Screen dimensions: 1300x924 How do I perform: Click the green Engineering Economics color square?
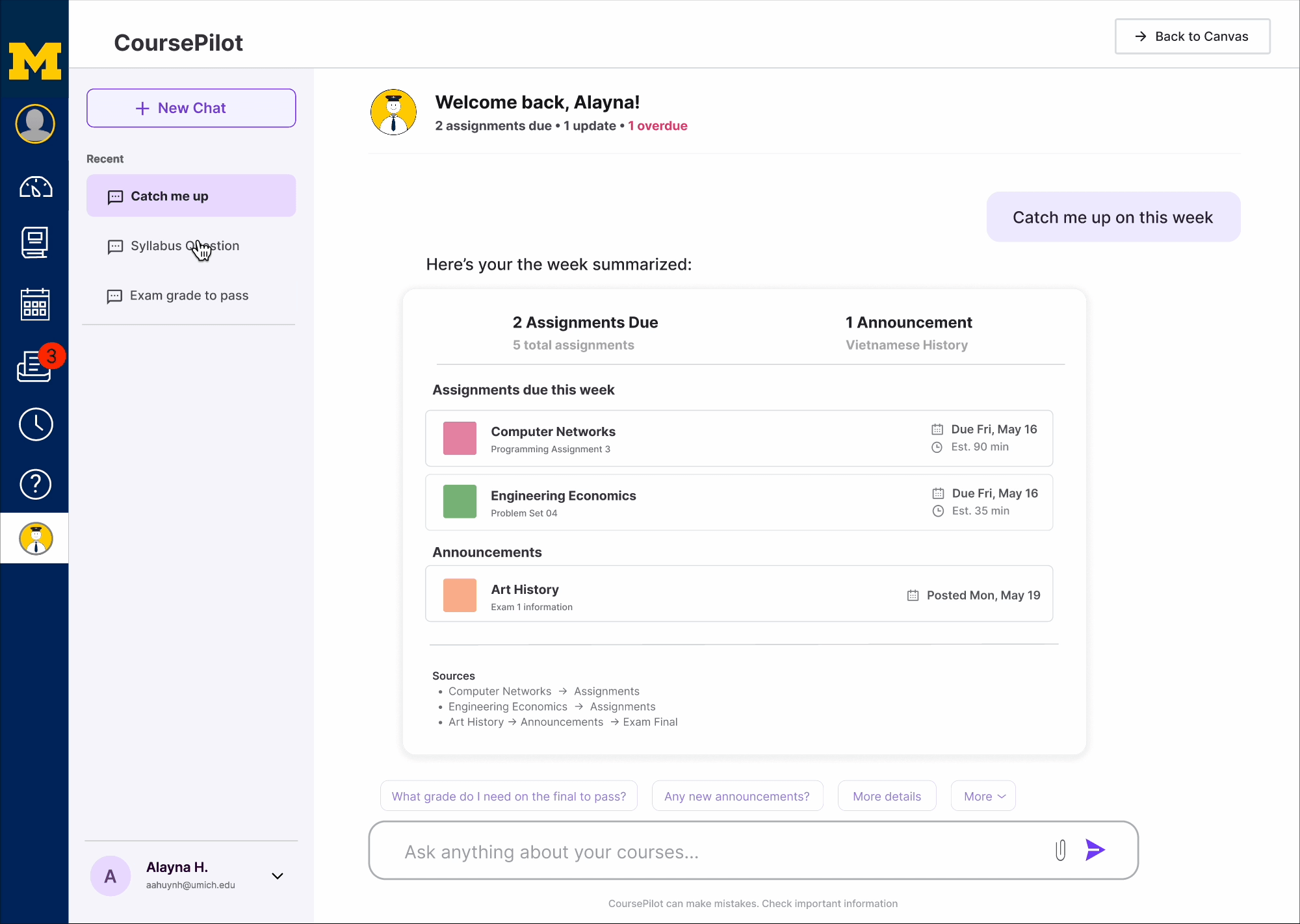460,502
